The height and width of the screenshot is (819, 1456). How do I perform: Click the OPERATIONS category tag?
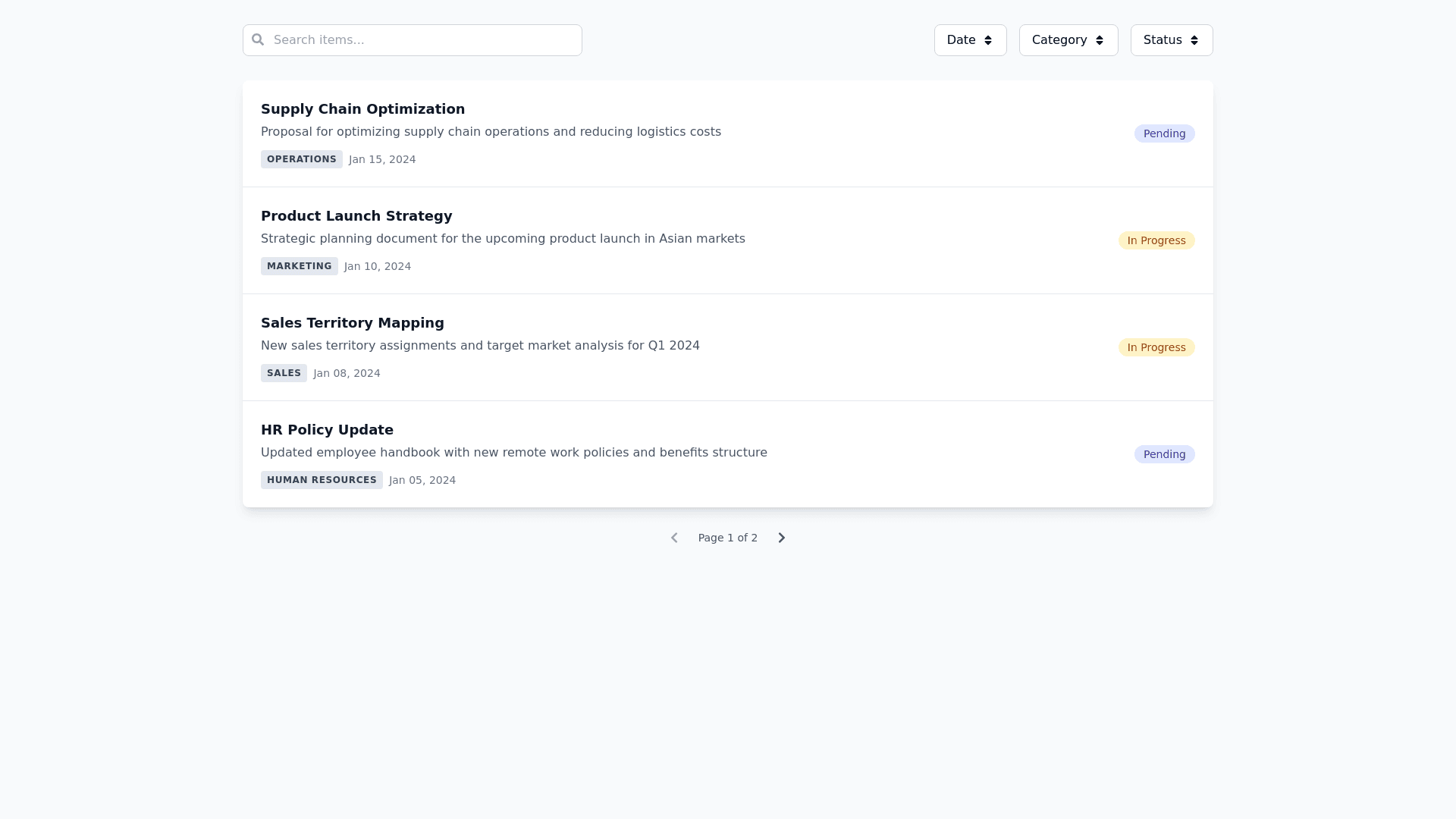(x=301, y=159)
